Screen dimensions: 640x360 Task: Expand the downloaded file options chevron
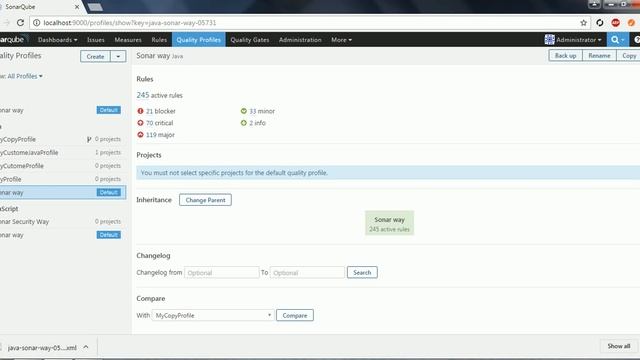[x=86, y=347]
